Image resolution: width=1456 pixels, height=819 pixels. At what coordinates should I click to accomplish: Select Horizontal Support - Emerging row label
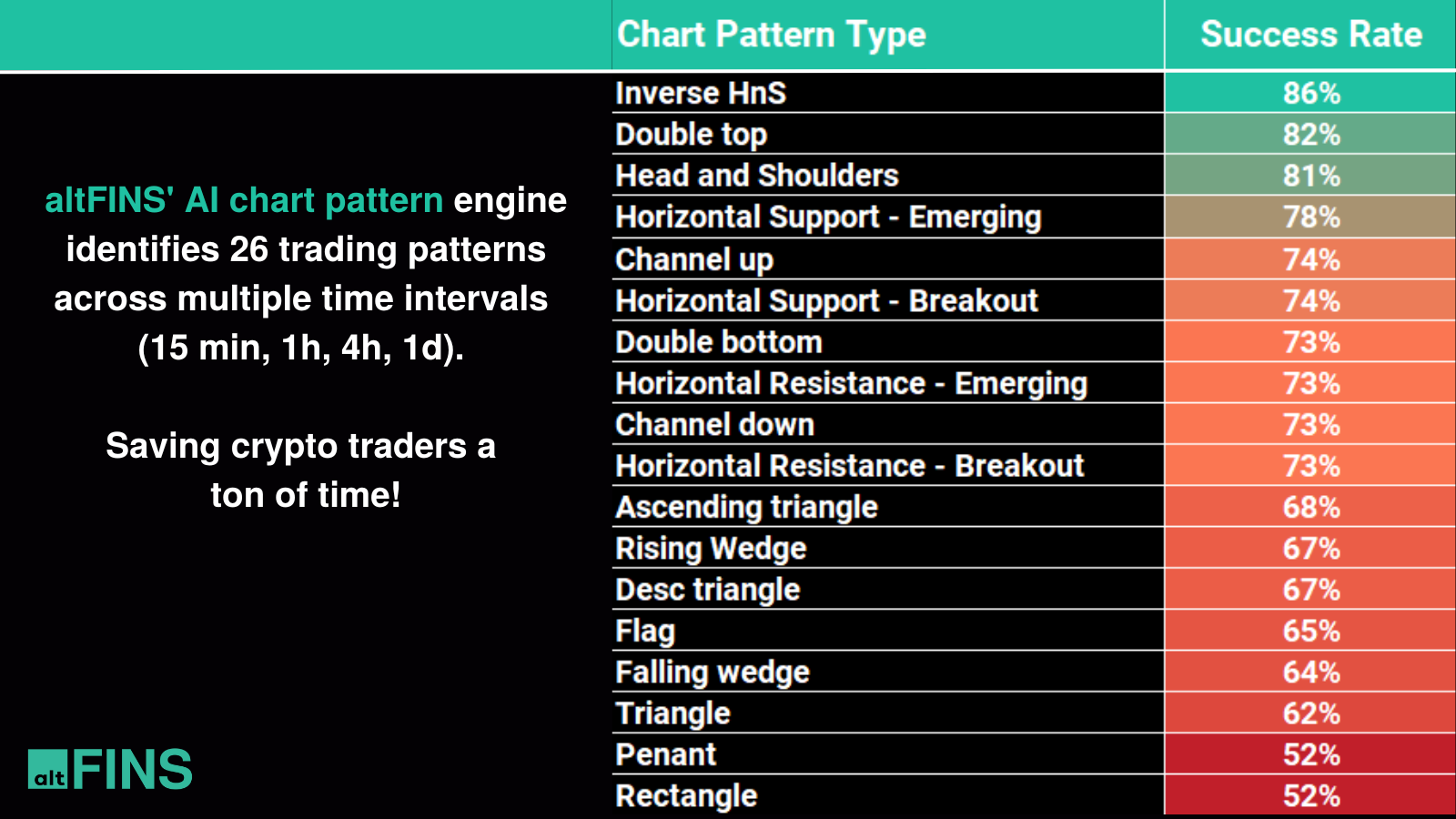coord(828,217)
